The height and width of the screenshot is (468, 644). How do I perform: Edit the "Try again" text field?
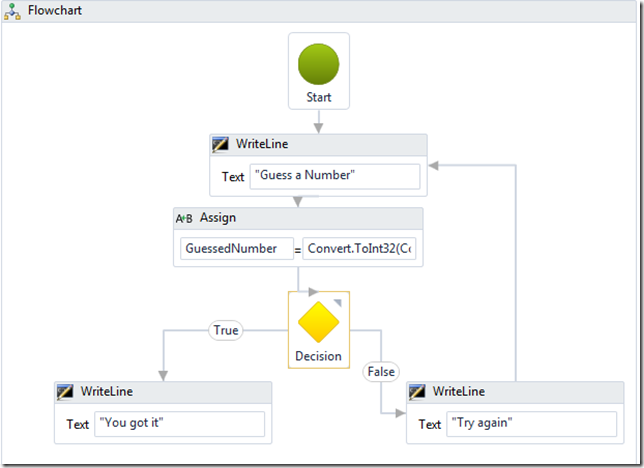[531, 424]
